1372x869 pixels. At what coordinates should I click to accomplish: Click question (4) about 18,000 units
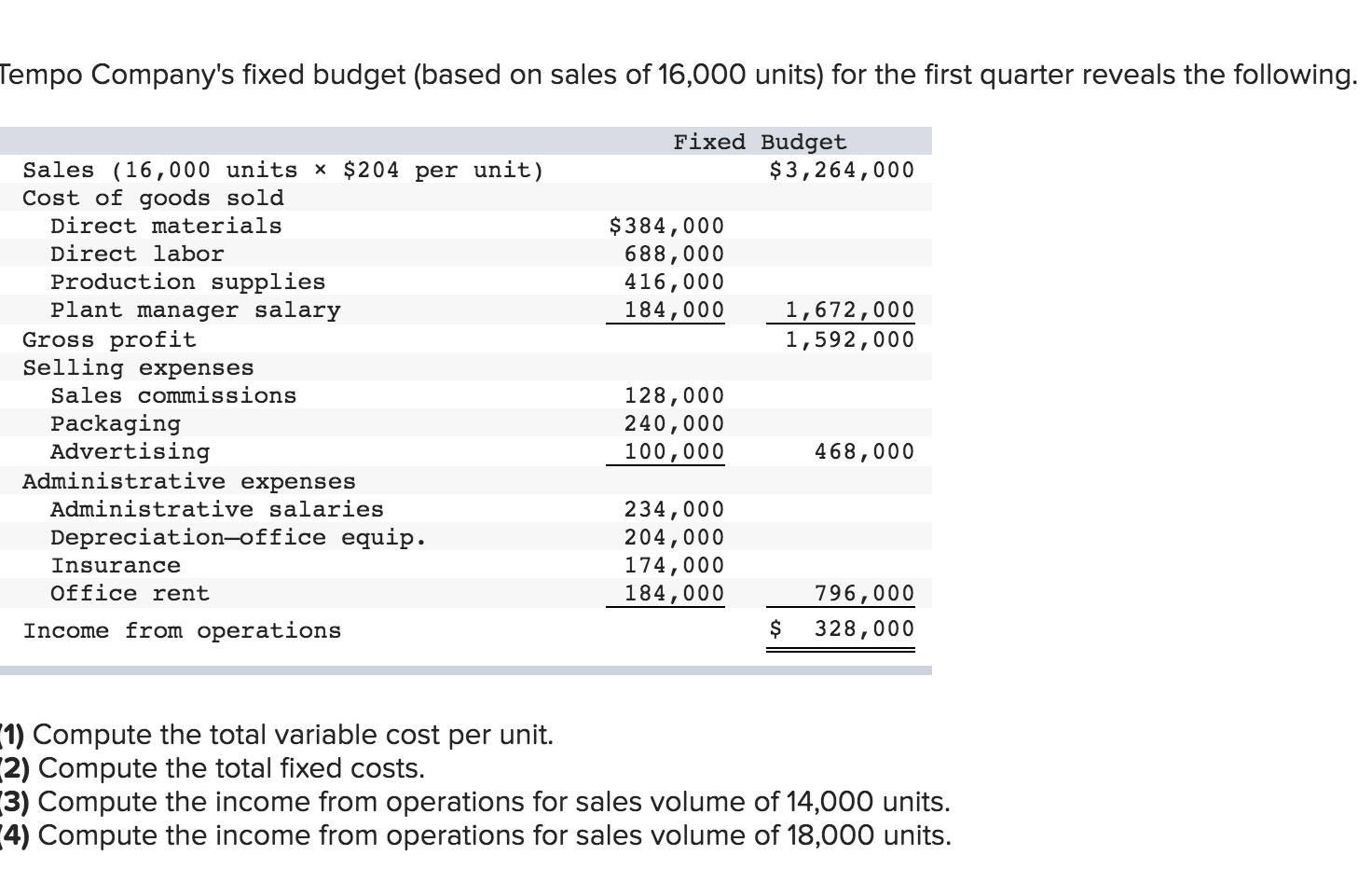(476, 835)
